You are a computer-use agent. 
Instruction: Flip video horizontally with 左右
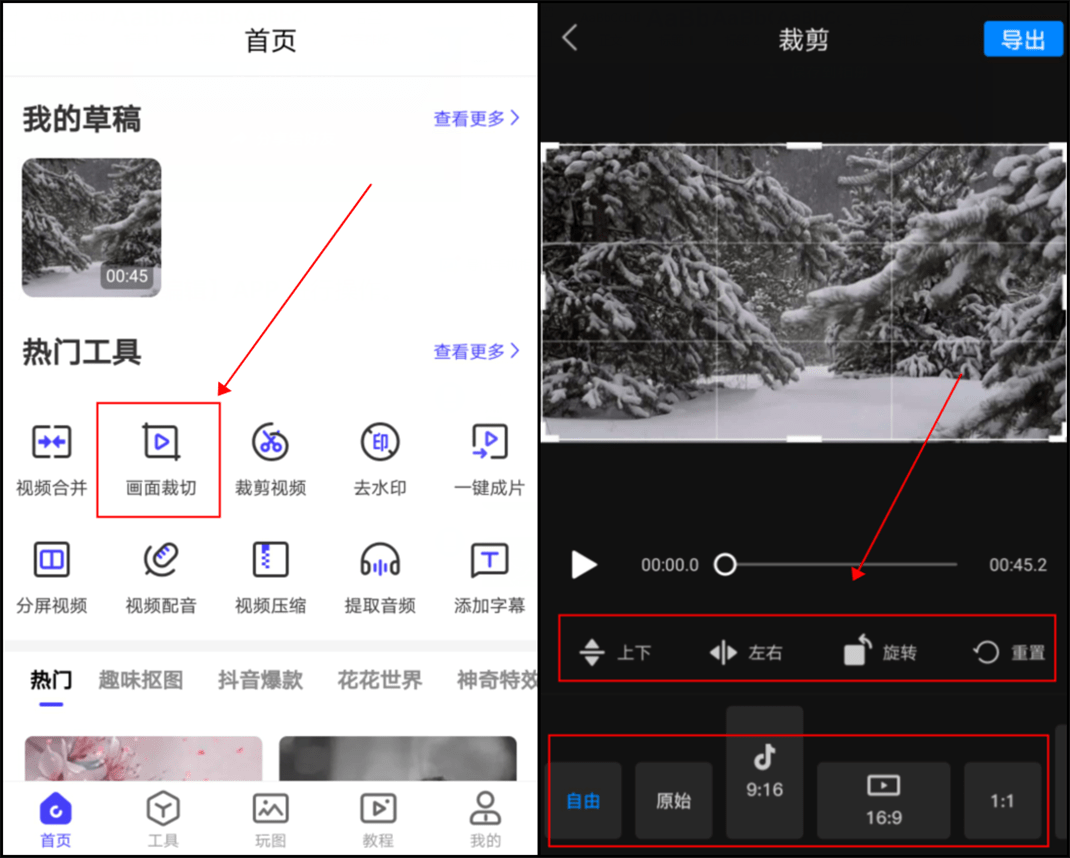coord(746,653)
